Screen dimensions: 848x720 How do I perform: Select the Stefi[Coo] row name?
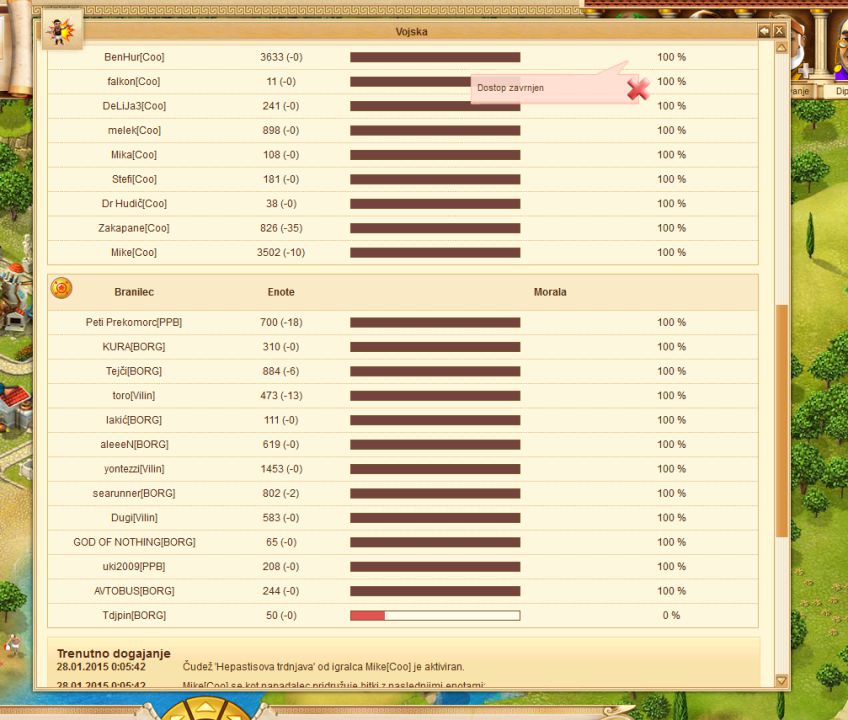pos(134,179)
